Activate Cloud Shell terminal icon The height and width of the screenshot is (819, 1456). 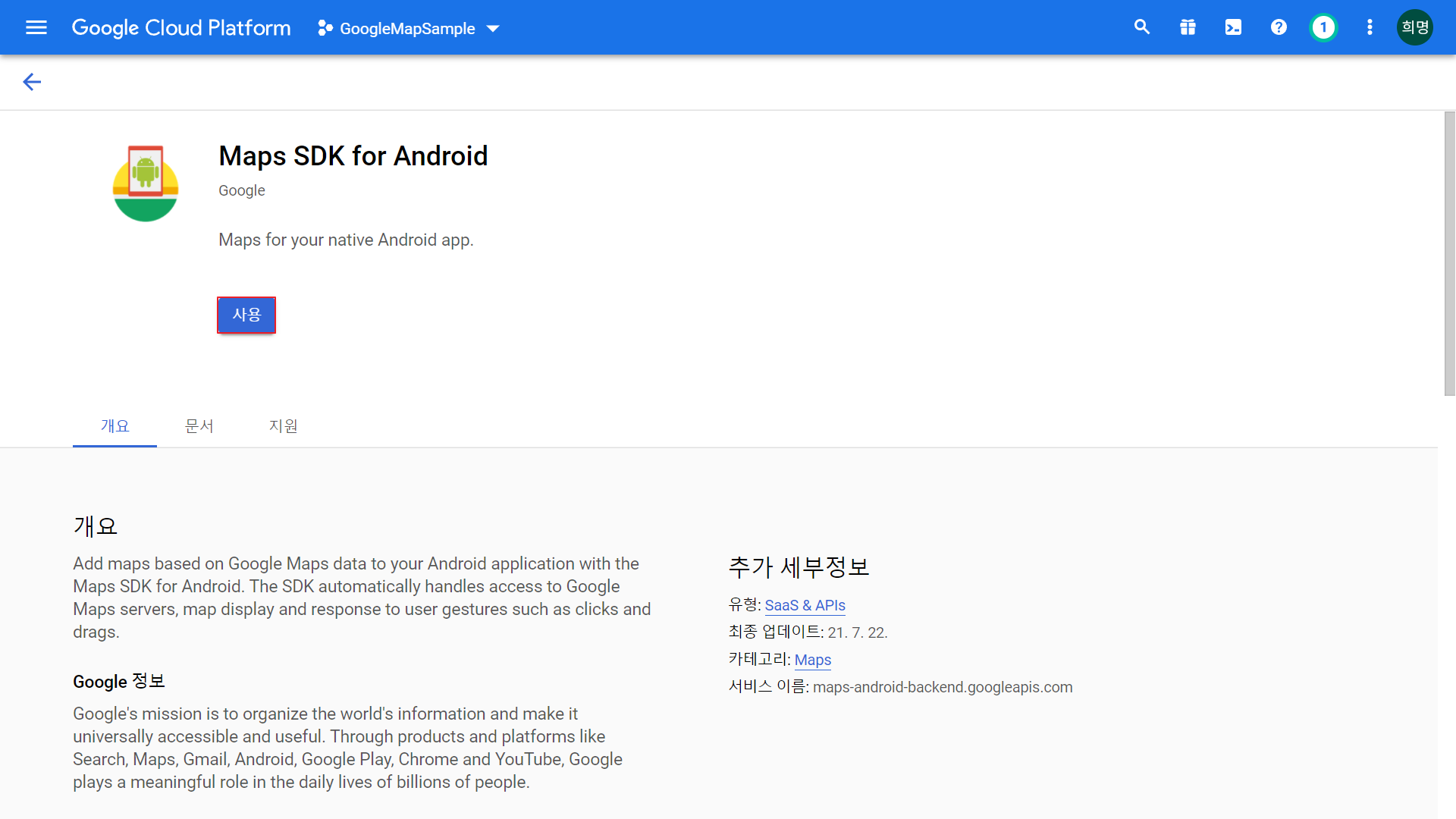tap(1233, 28)
